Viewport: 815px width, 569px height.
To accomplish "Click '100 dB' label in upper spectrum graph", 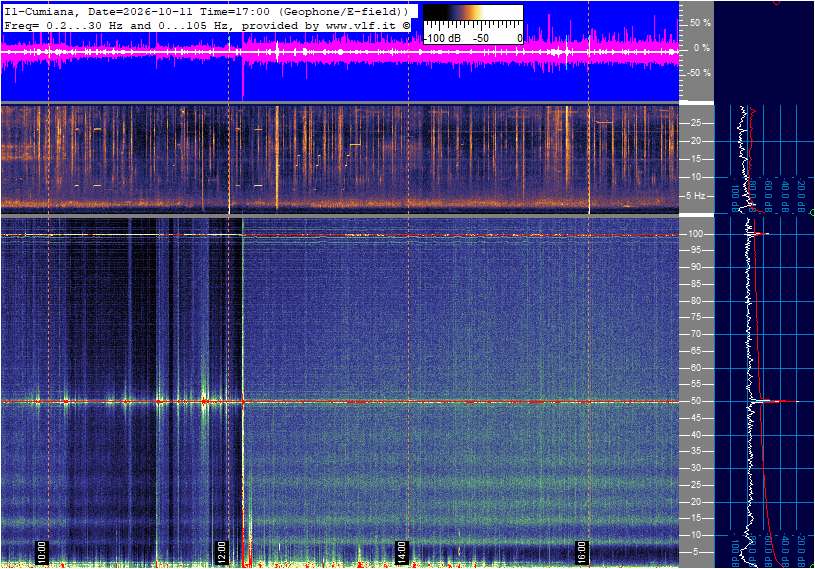I will coord(734,198).
